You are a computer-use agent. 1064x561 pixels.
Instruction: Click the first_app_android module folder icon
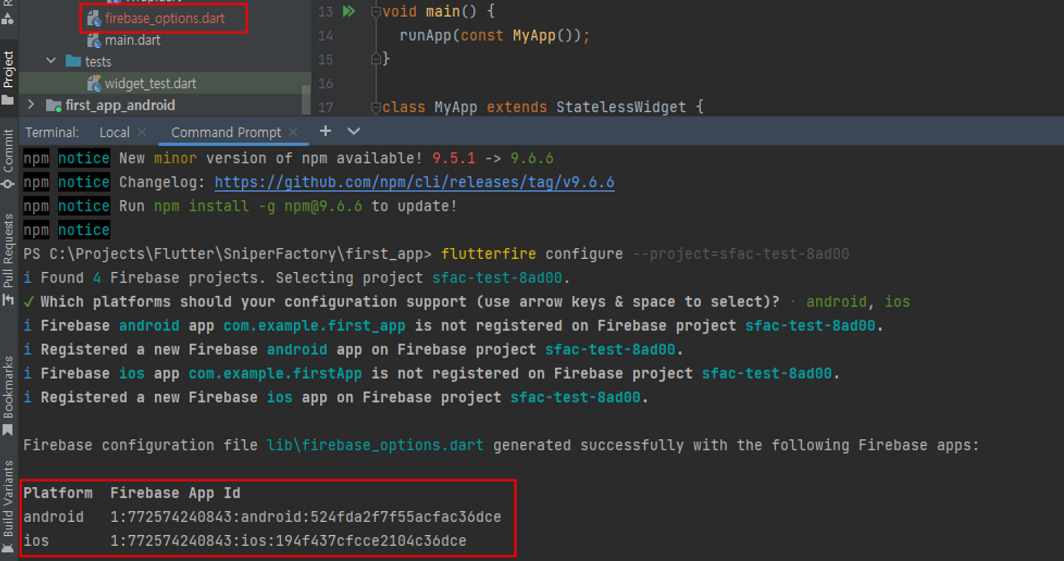pos(54,105)
